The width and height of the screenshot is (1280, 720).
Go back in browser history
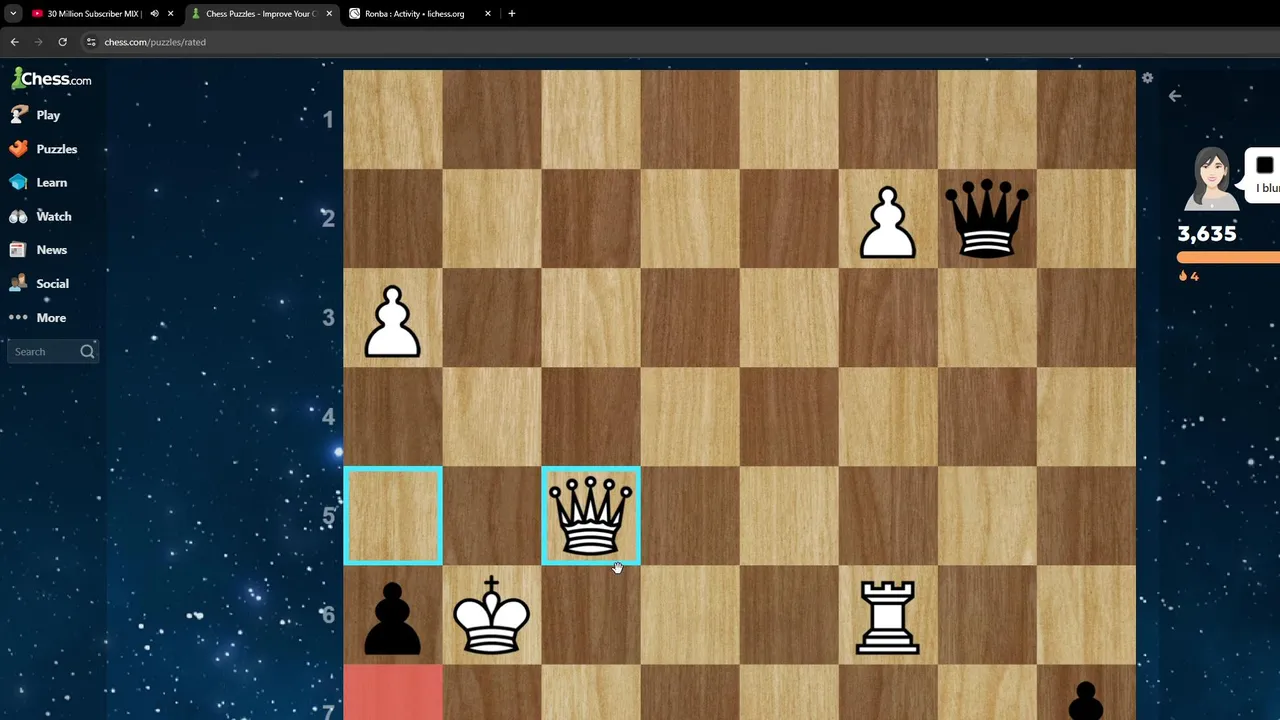14,42
